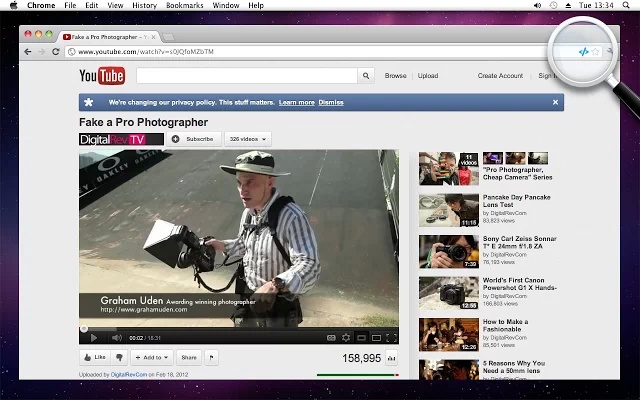The height and width of the screenshot is (400, 640).
Task: Open the Pro Photographer Cheap Camera series thumbnail
Action: (x=449, y=169)
